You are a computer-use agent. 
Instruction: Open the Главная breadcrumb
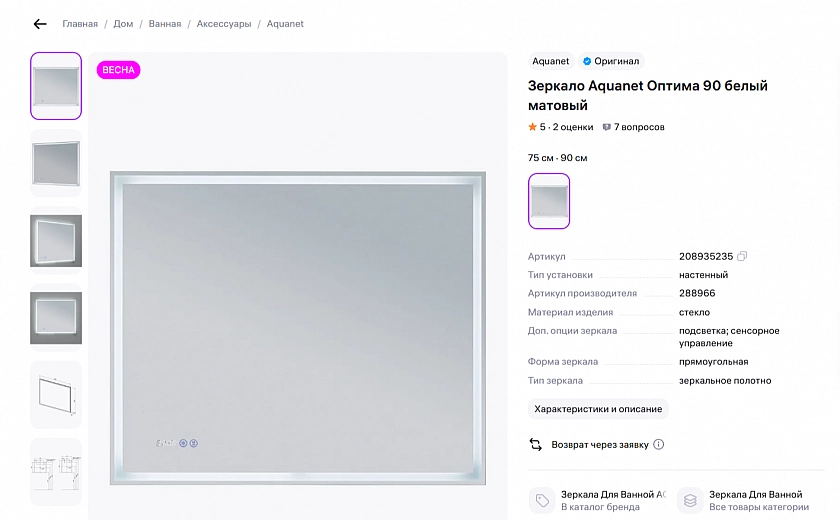click(x=80, y=24)
